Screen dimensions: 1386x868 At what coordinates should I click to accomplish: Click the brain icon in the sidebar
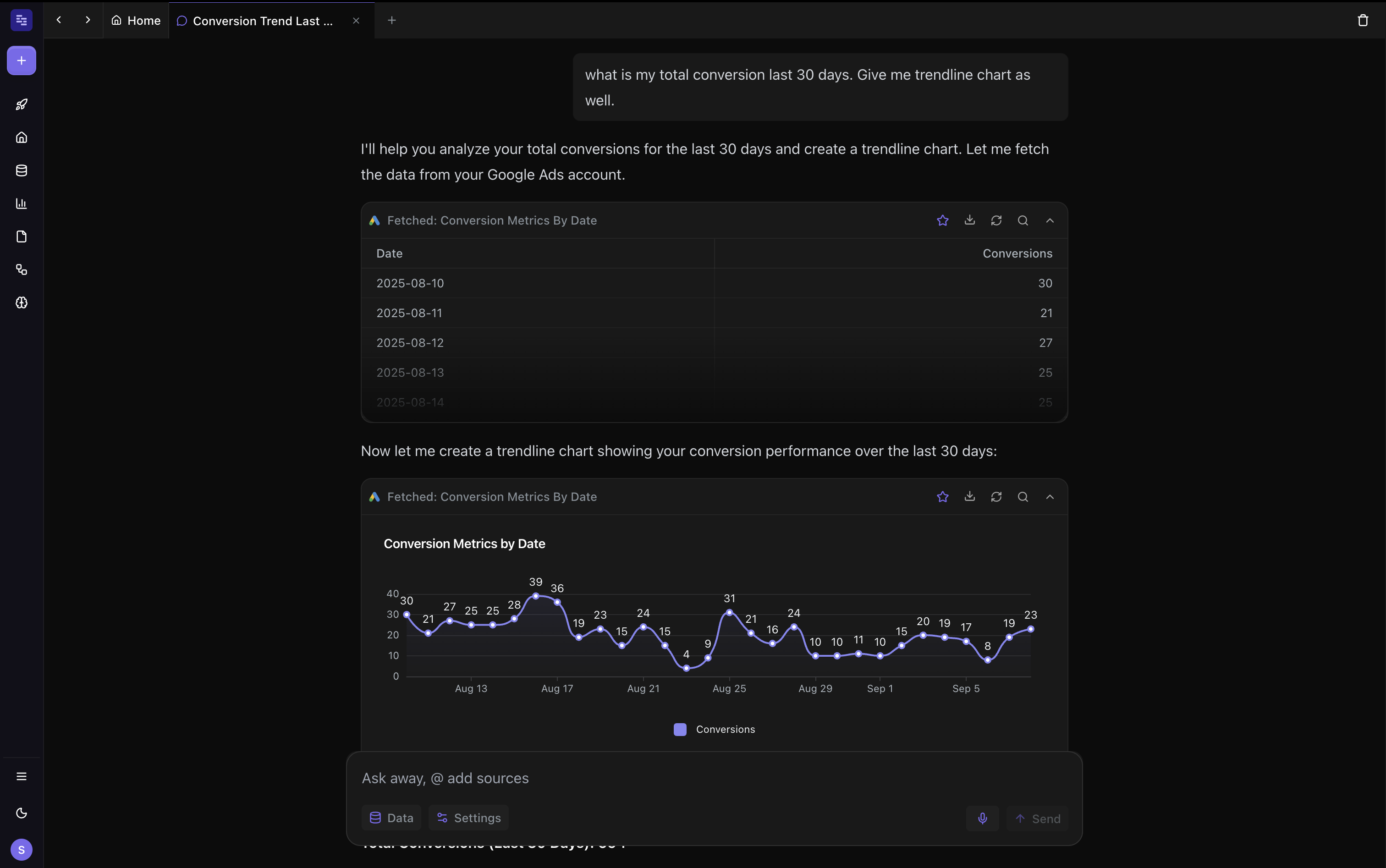[x=21, y=303]
